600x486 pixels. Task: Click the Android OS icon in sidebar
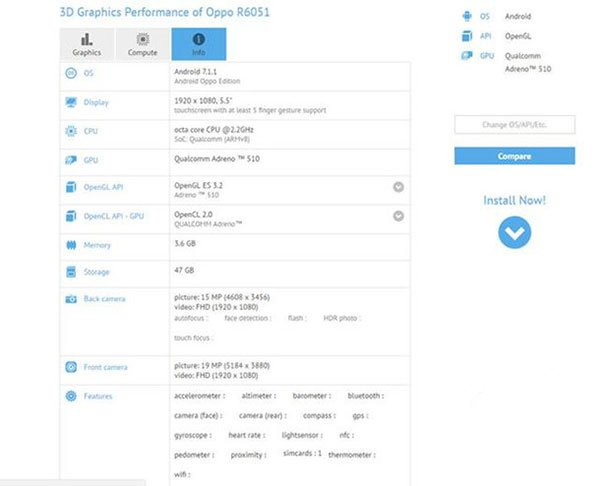click(x=468, y=17)
